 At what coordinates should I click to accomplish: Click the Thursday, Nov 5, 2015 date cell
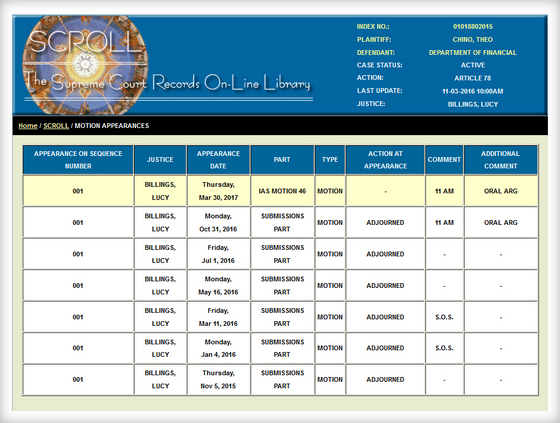(218, 379)
